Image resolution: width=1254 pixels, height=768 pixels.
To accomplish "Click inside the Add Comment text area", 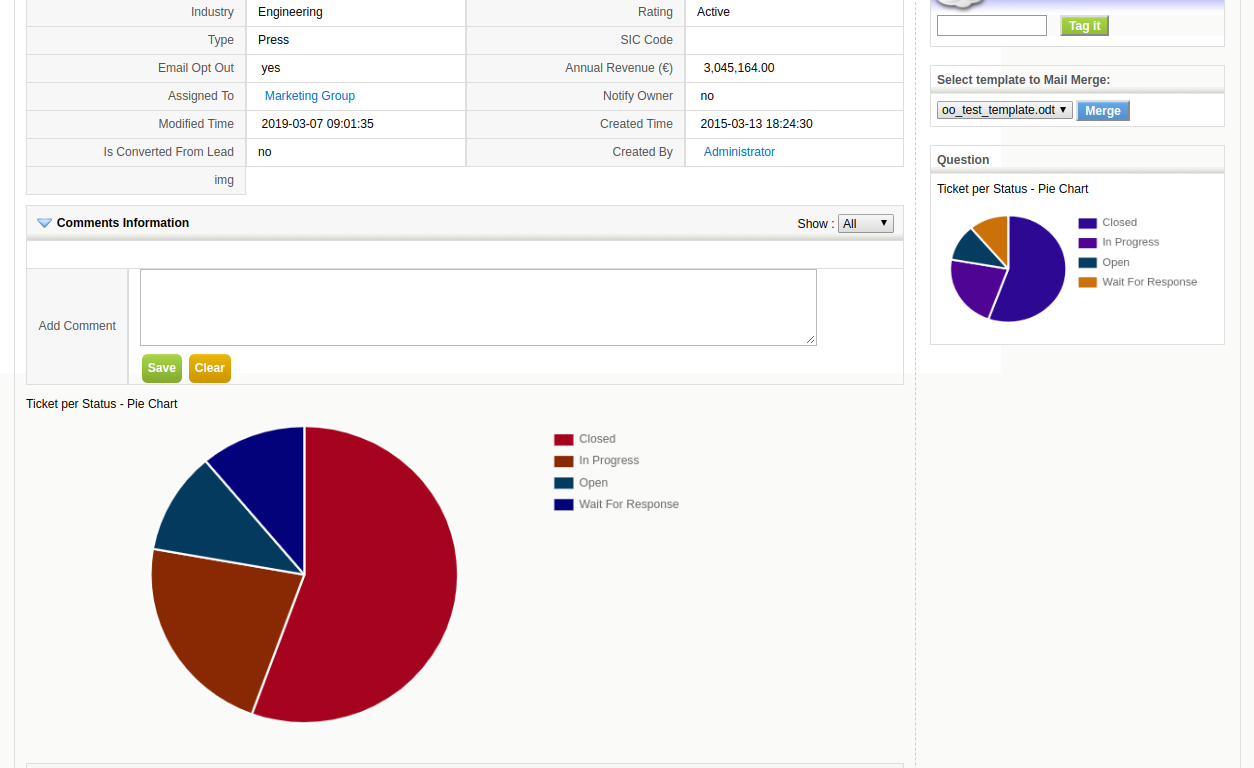I will (x=477, y=307).
